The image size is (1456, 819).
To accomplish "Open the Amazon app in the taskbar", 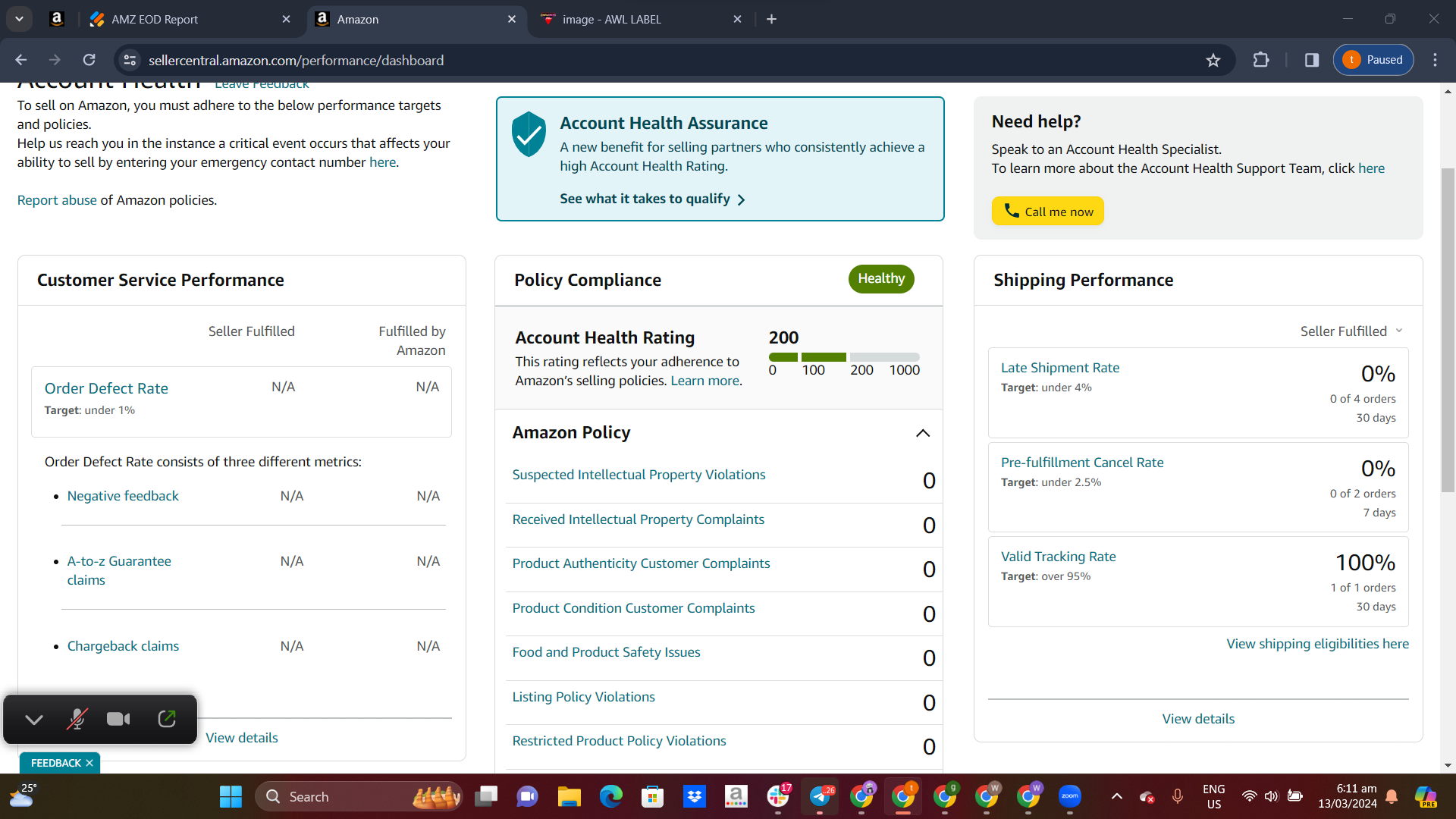I will point(736,797).
